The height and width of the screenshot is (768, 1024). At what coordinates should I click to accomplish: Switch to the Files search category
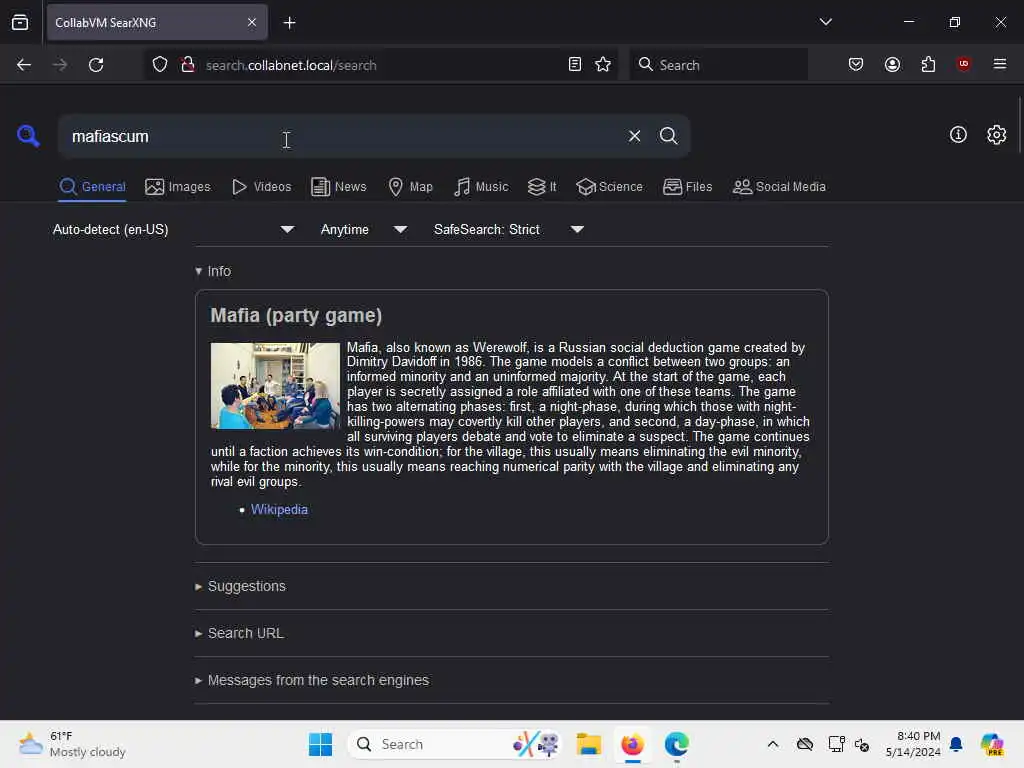pos(687,187)
